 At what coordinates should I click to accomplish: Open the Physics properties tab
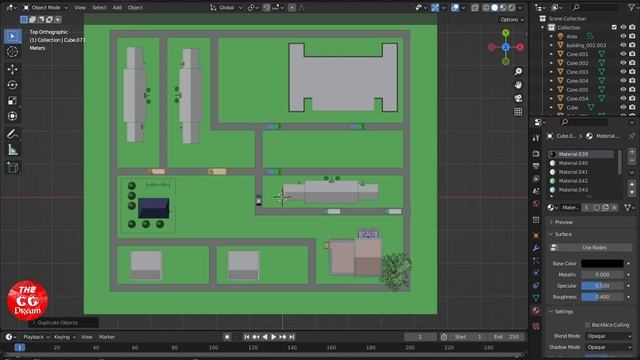536,273
